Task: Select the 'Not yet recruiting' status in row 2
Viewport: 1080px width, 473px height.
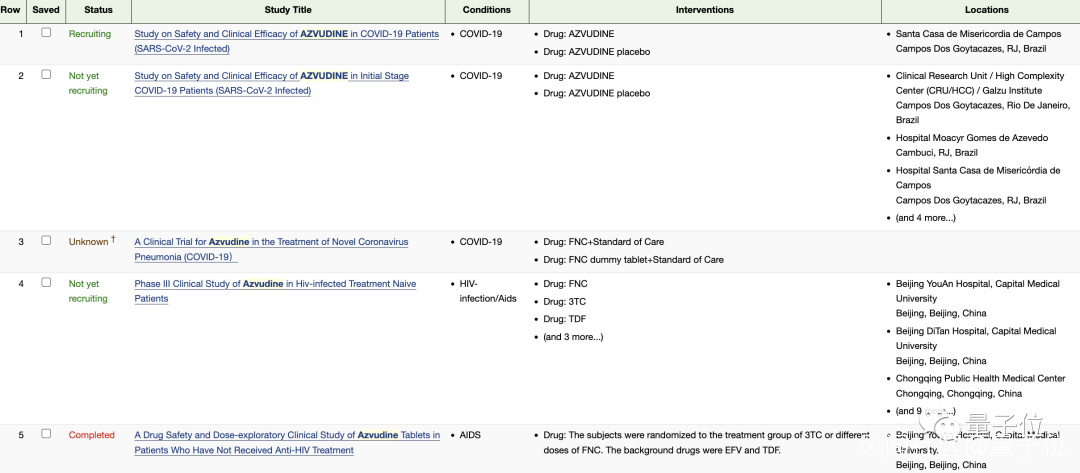Action: point(88,83)
